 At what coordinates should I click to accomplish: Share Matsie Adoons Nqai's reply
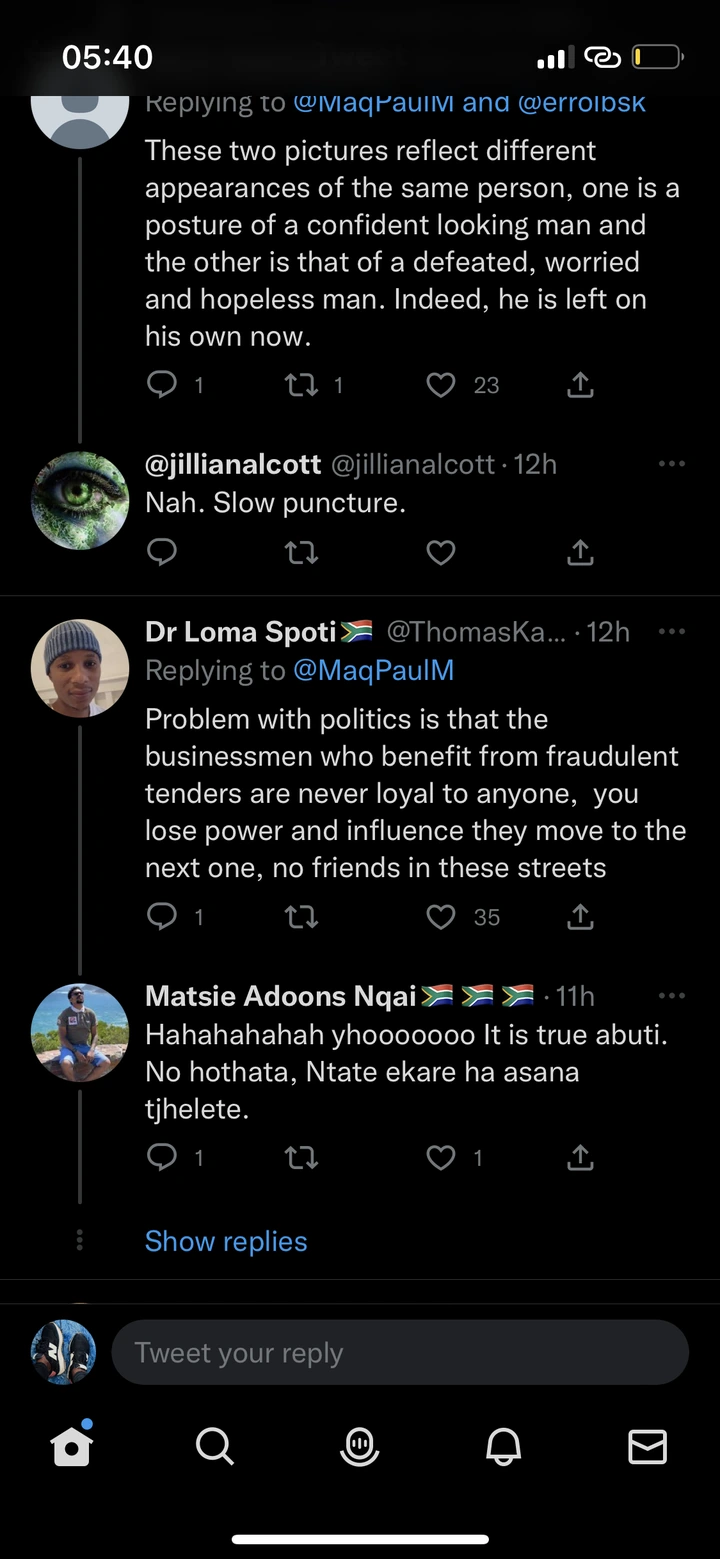click(580, 1158)
